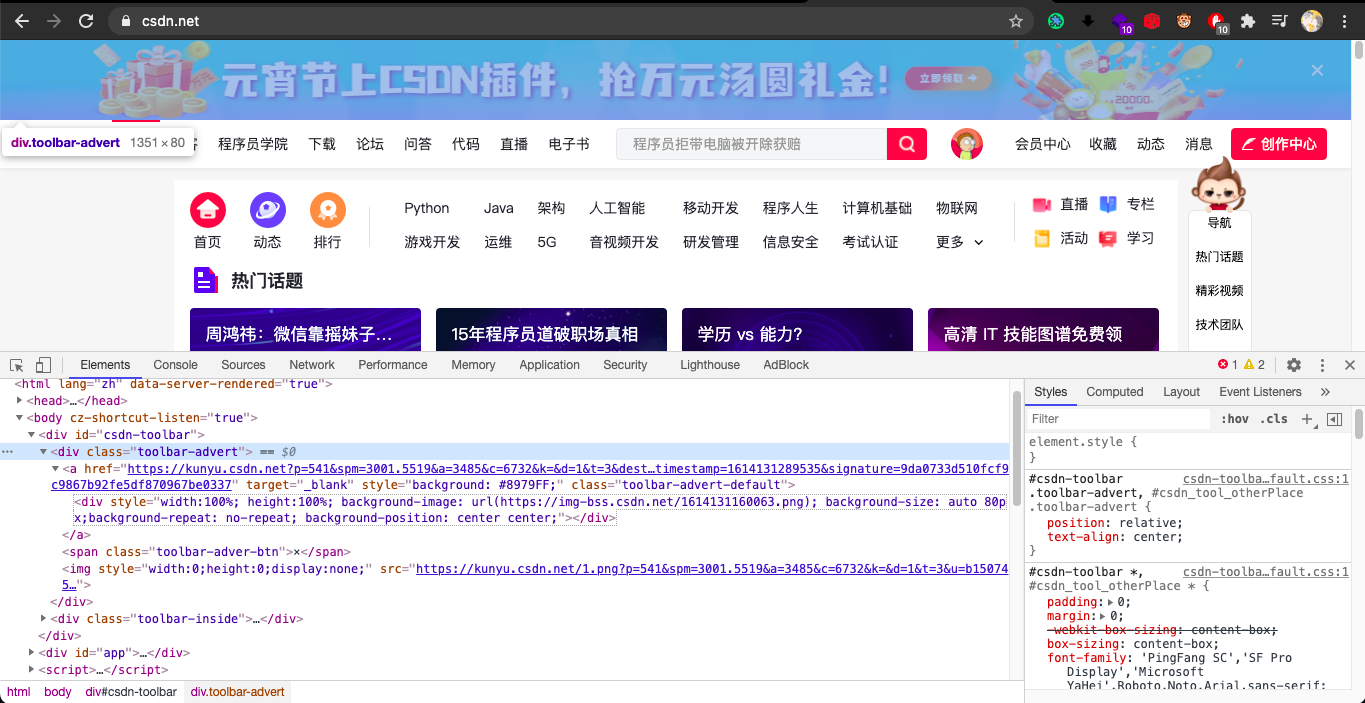Click 立即领取 button in banner

[948, 78]
